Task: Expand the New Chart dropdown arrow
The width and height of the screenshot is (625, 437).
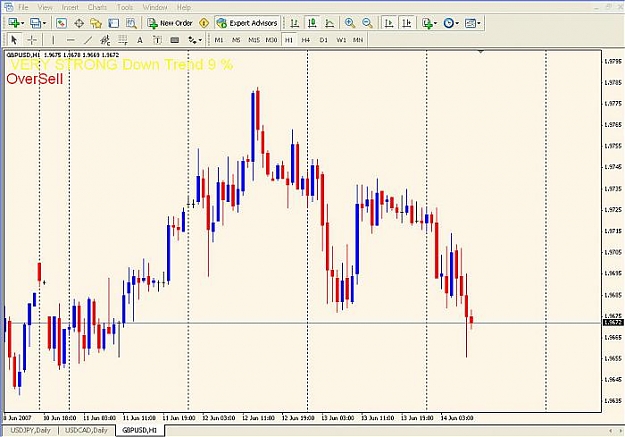Action: click(x=23, y=24)
